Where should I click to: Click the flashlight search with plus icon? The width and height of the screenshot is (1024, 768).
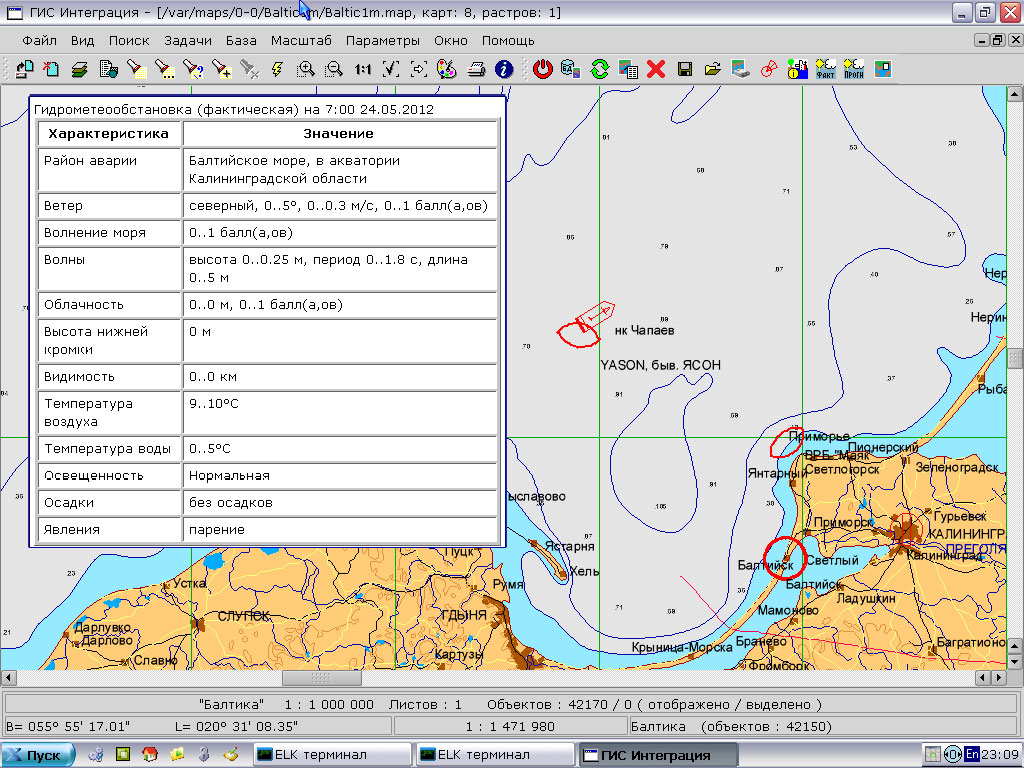coord(221,69)
